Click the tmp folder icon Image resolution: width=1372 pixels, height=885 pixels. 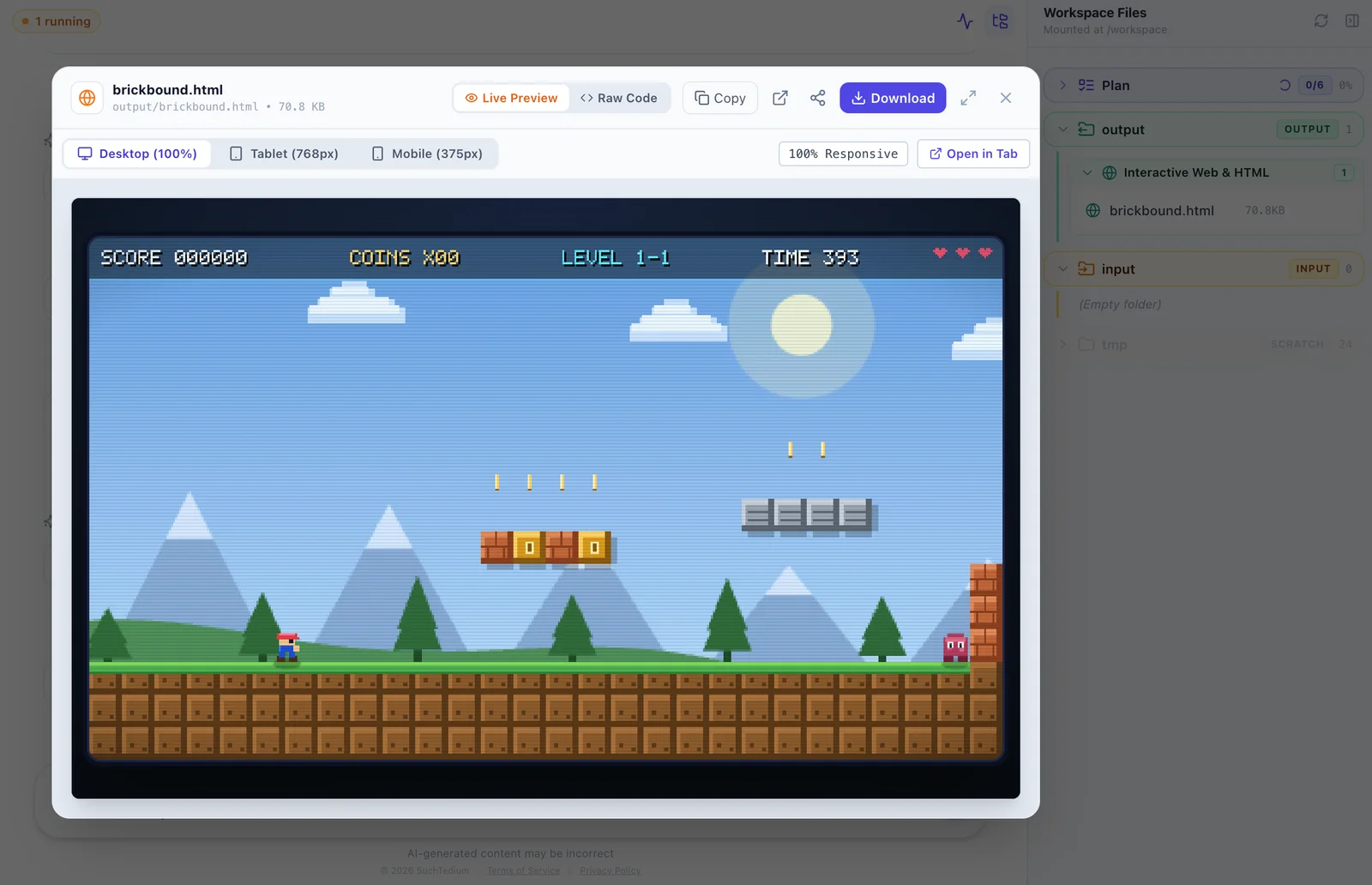coord(1086,344)
